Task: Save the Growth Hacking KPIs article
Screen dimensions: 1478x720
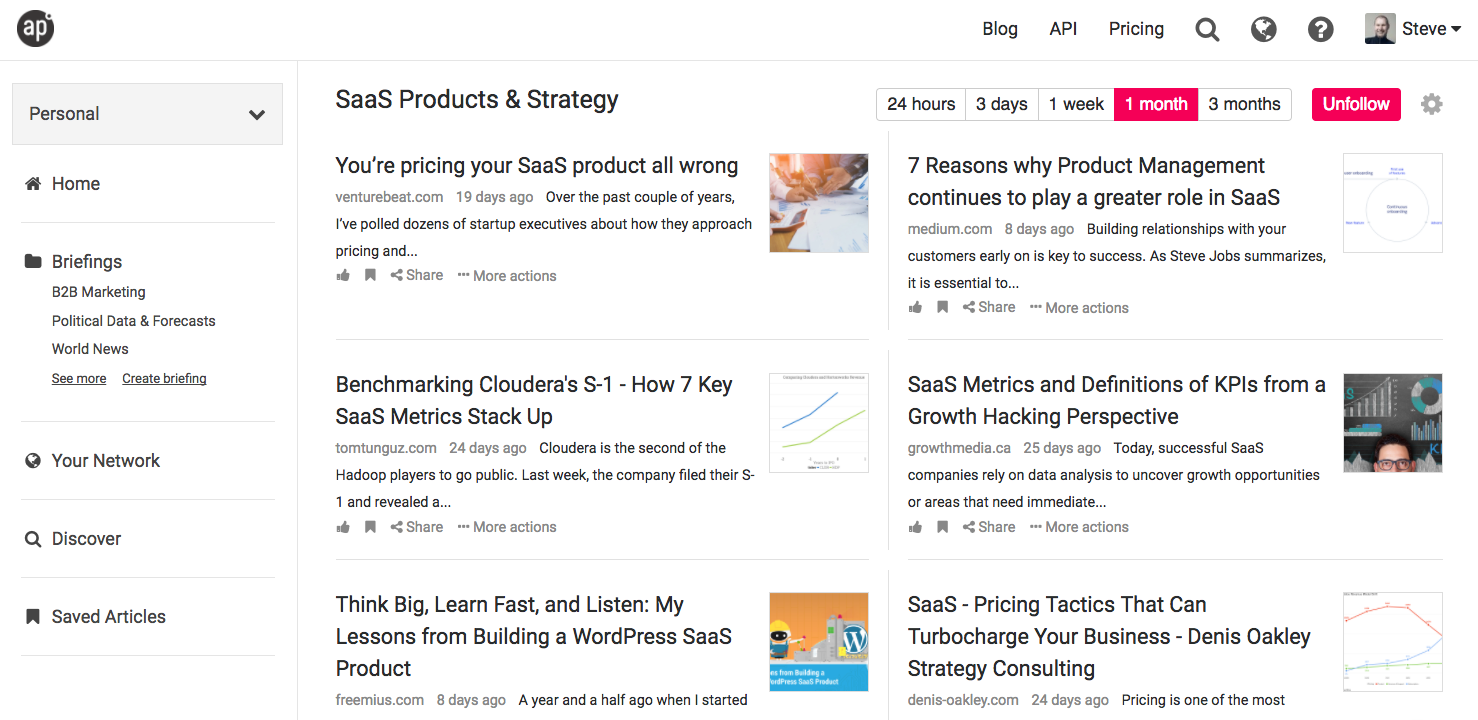Action: click(x=942, y=527)
